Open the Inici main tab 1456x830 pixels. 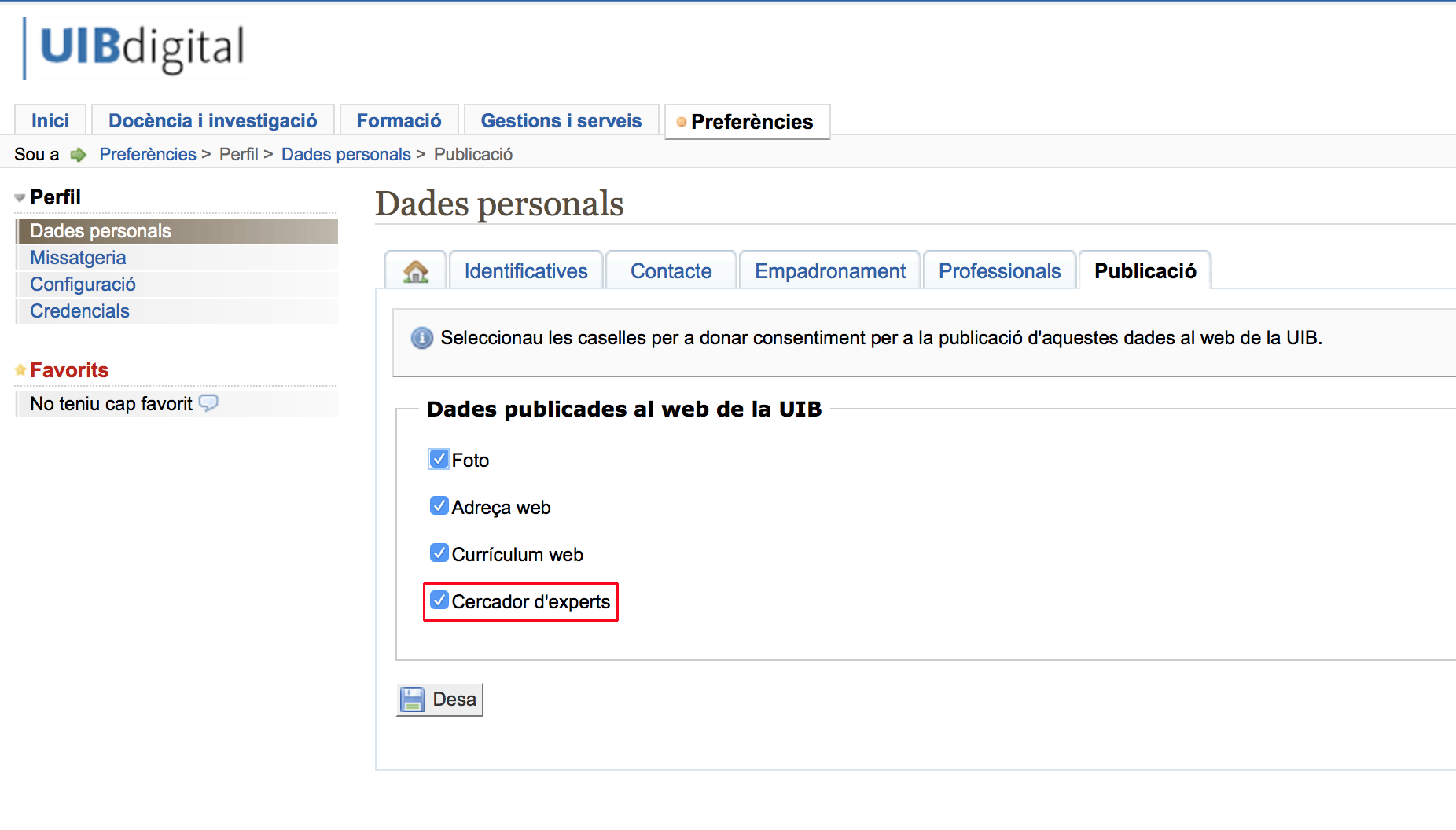50,121
